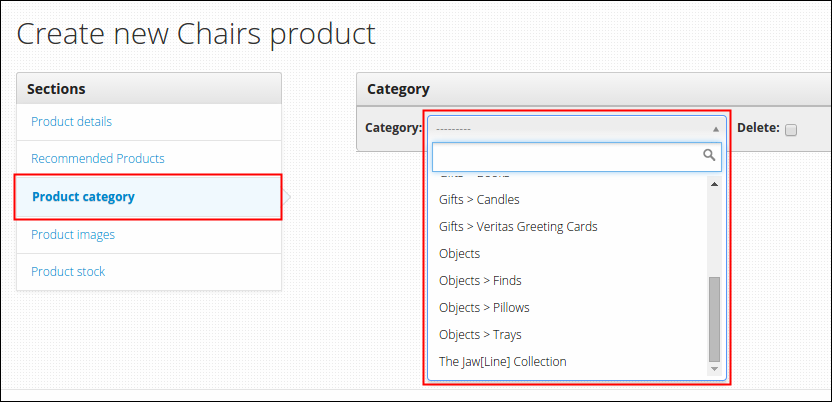Click the dropdown list scrollbar thumb

(x=714, y=319)
